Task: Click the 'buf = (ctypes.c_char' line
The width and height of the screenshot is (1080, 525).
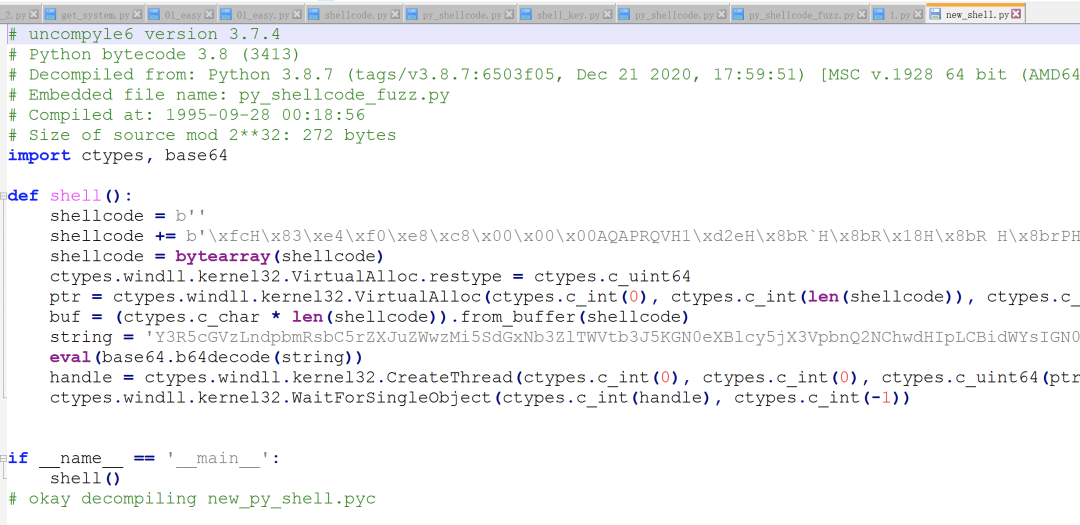Action: pos(370,317)
